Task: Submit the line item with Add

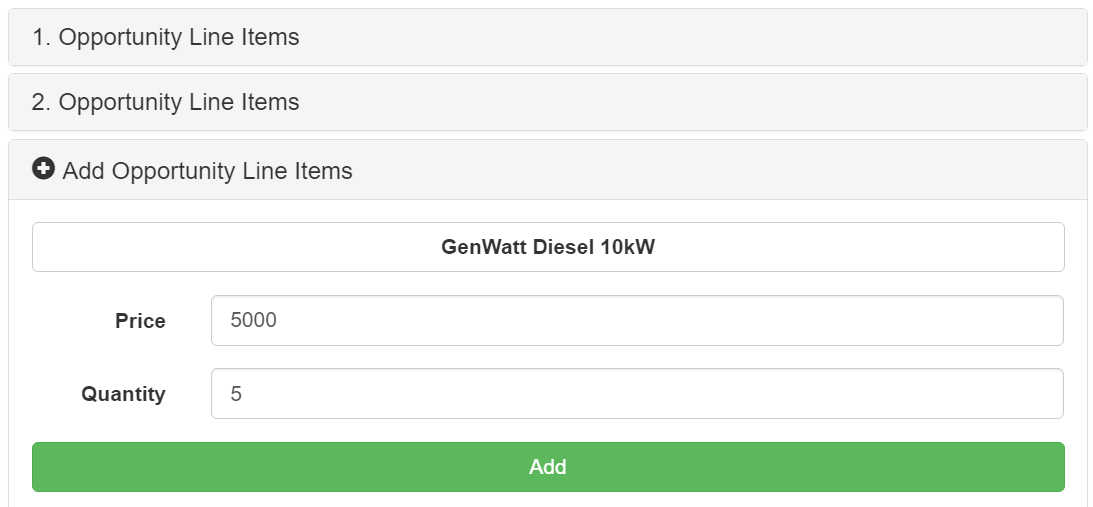Action: [548, 467]
